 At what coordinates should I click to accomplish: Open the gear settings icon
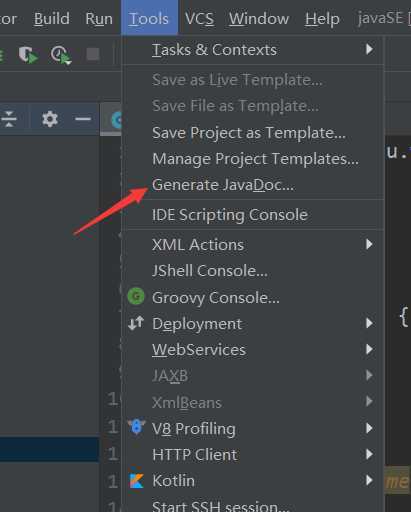click(x=50, y=119)
